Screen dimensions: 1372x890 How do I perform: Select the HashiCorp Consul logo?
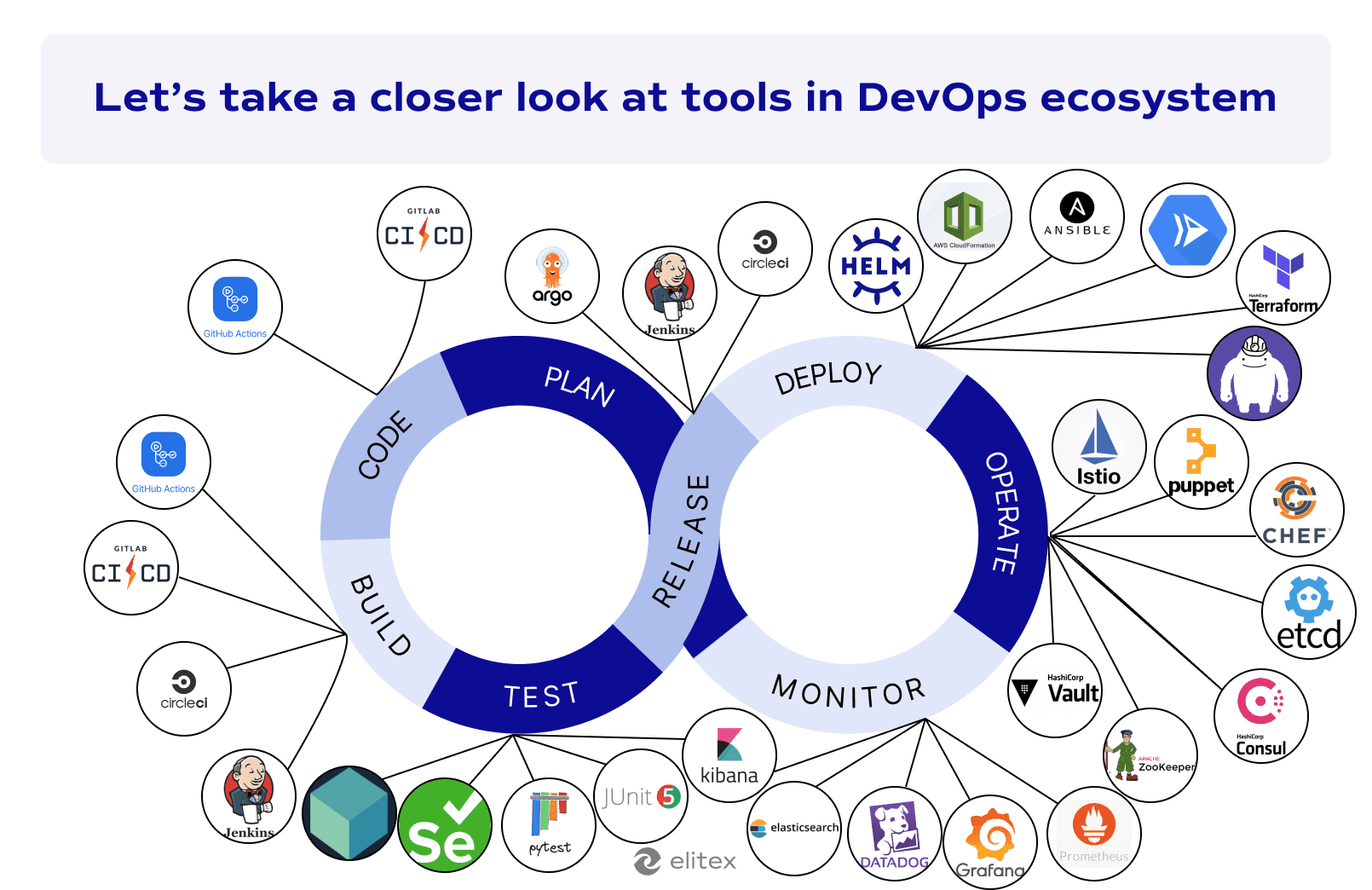(1261, 716)
